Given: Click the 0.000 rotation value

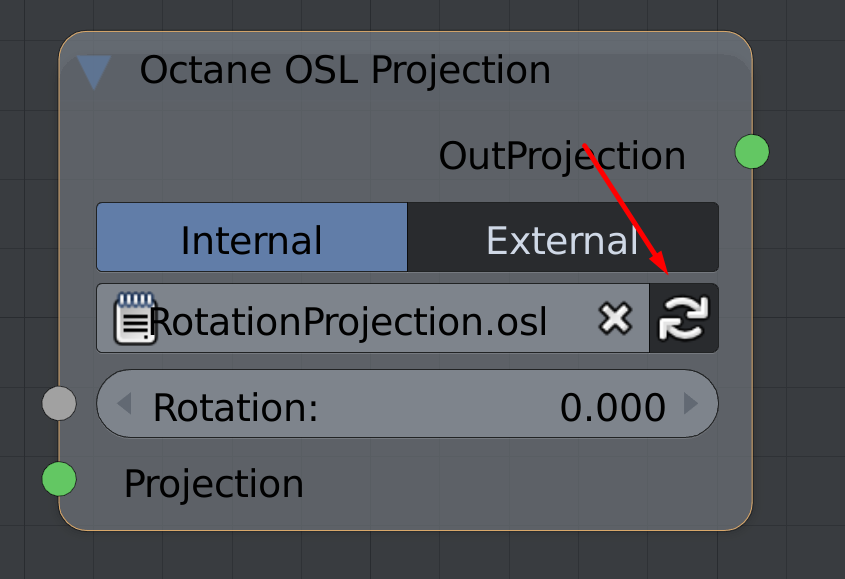Looking at the screenshot, I should tap(612, 407).
